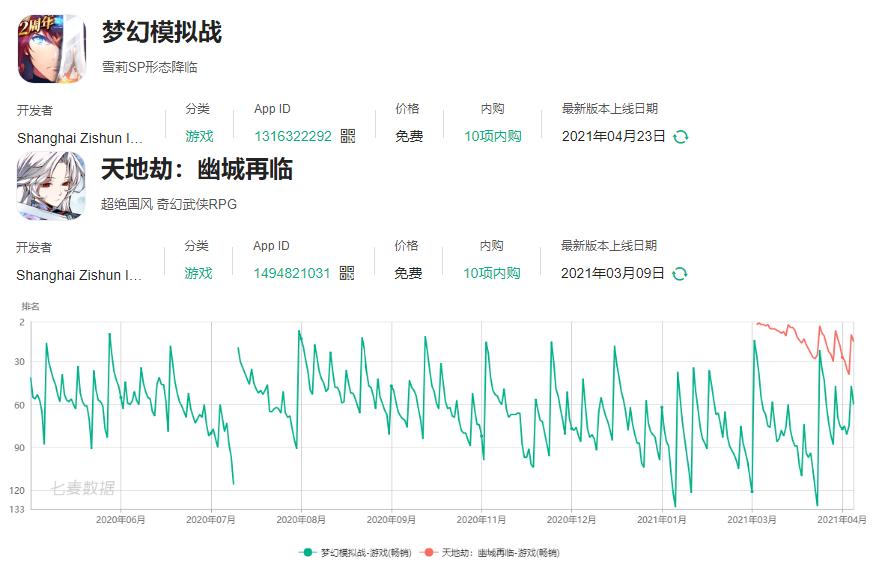Open 10项内购 link for 天地劫

click(x=492, y=273)
